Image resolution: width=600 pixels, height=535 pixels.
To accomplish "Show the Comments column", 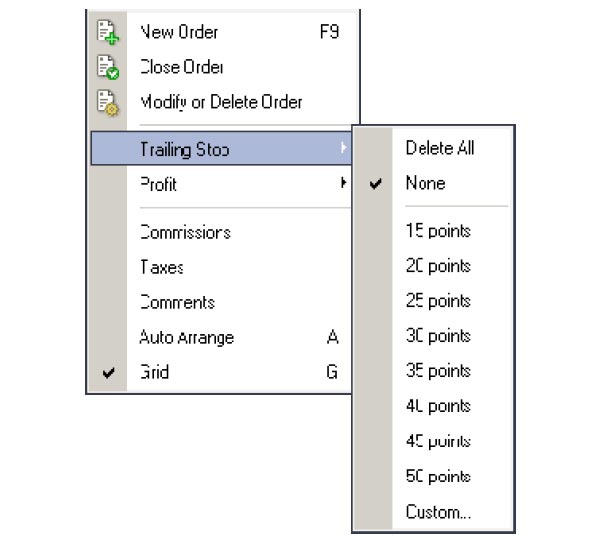I will 177,302.
